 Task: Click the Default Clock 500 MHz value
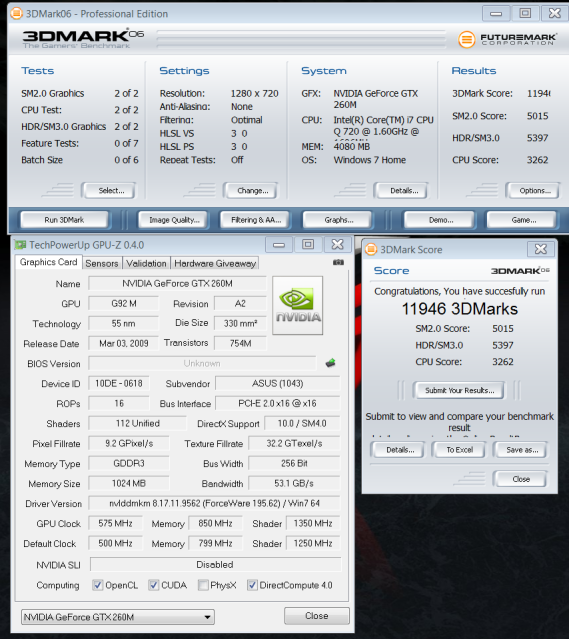pos(116,543)
